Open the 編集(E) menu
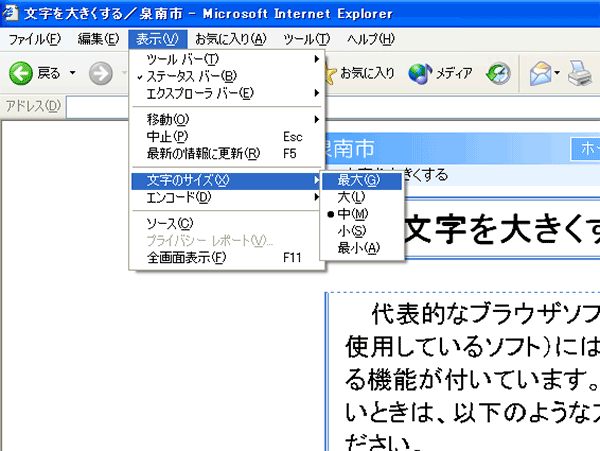Image resolution: width=600 pixels, height=451 pixels. click(98, 39)
